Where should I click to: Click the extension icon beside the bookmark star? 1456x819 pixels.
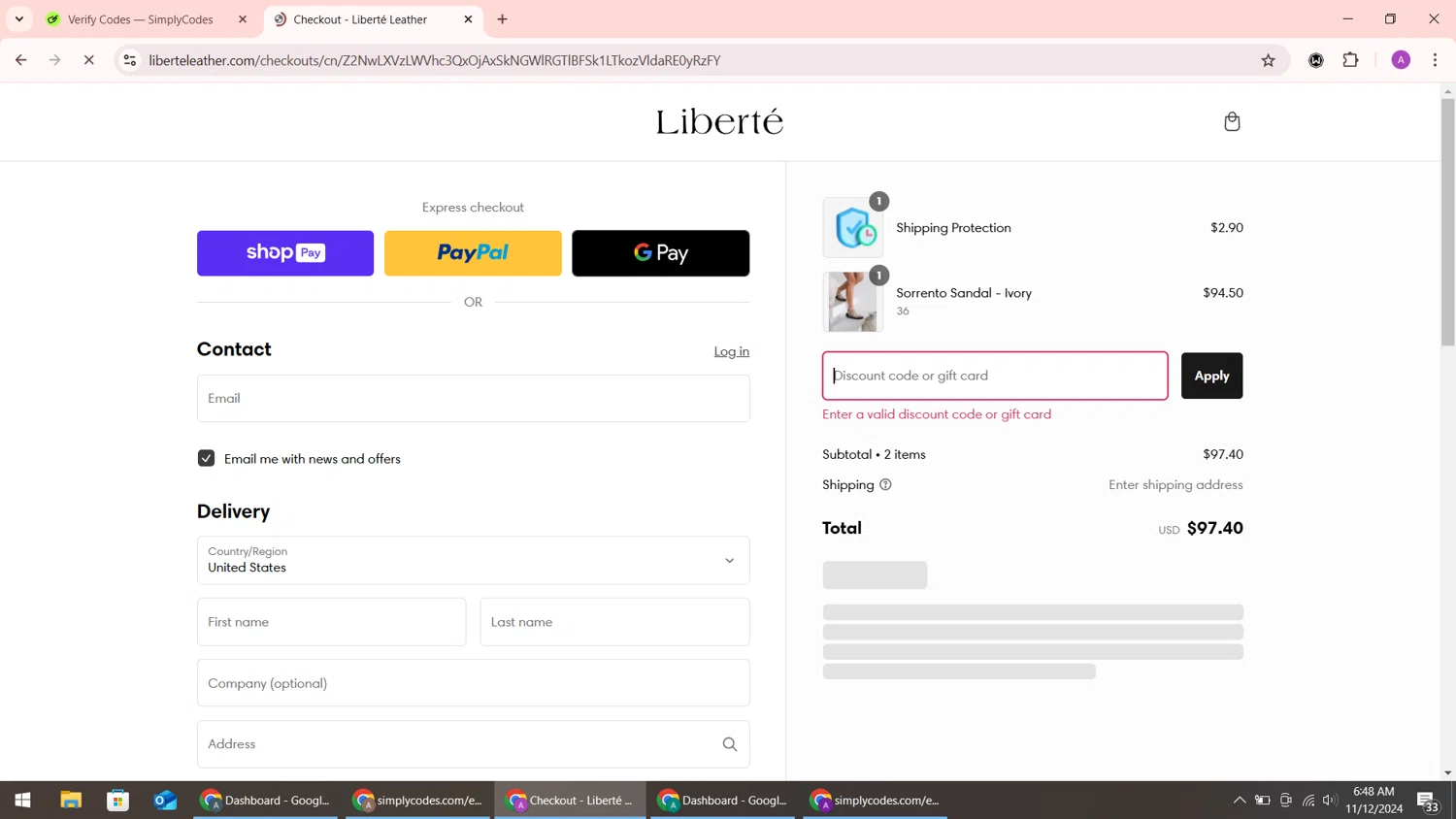pyautogui.click(x=1316, y=60)
